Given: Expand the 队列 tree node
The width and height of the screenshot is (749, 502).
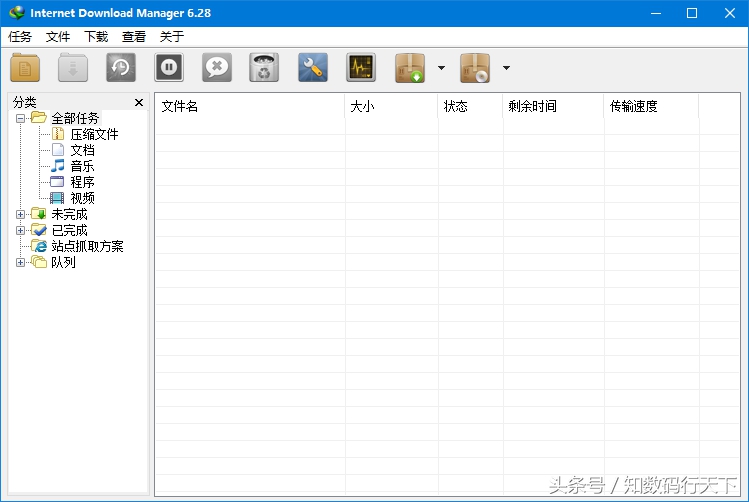Looking at the screenshot, I should (20, 262).
